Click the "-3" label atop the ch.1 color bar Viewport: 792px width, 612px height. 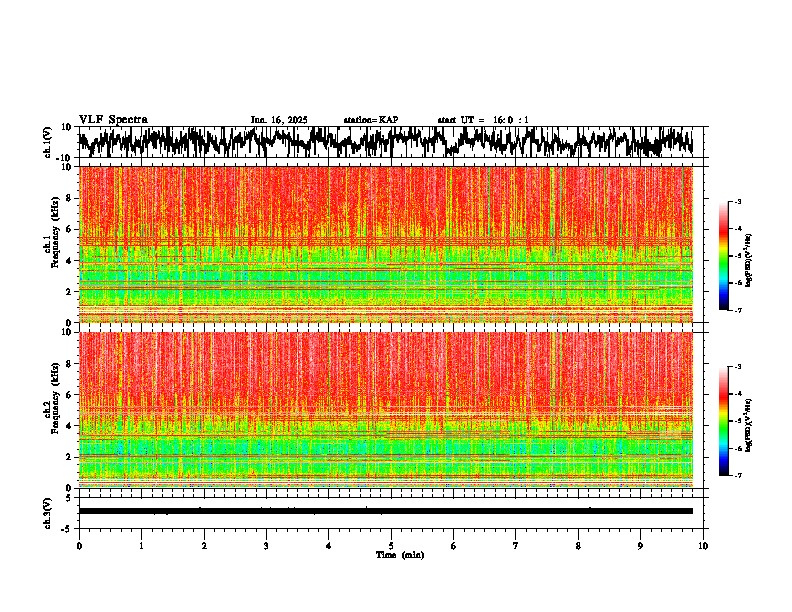[x=737, y=201]
